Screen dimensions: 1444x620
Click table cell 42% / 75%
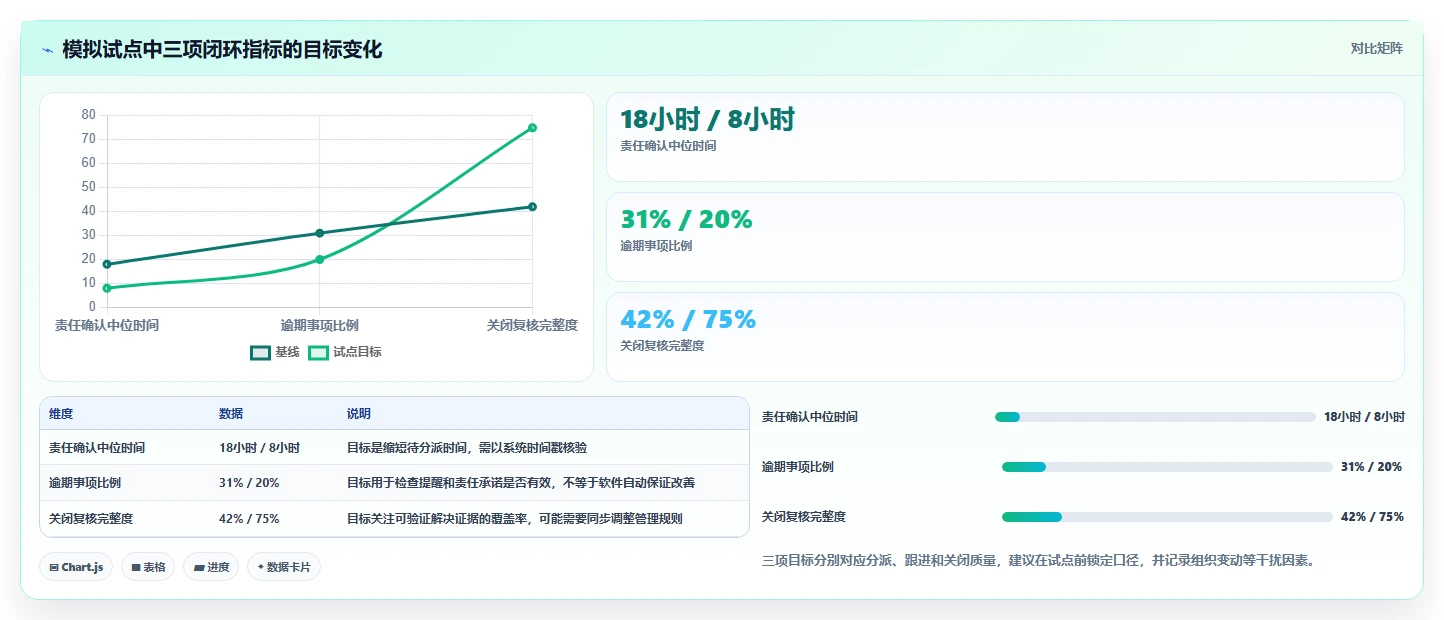pyautogui.click(x=249, y=519)
